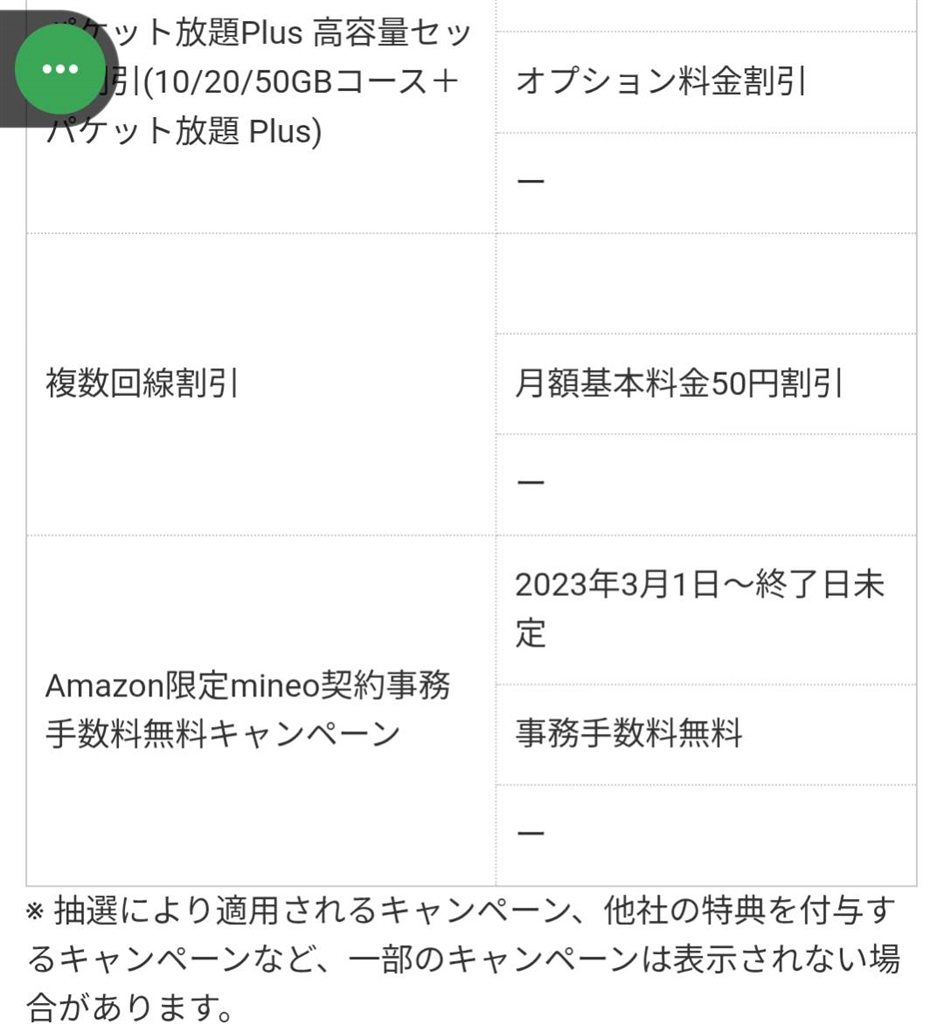Select the オプション料金割引 cell
The height and width of the screenshot is (1024, 943).
click(660, 82)
